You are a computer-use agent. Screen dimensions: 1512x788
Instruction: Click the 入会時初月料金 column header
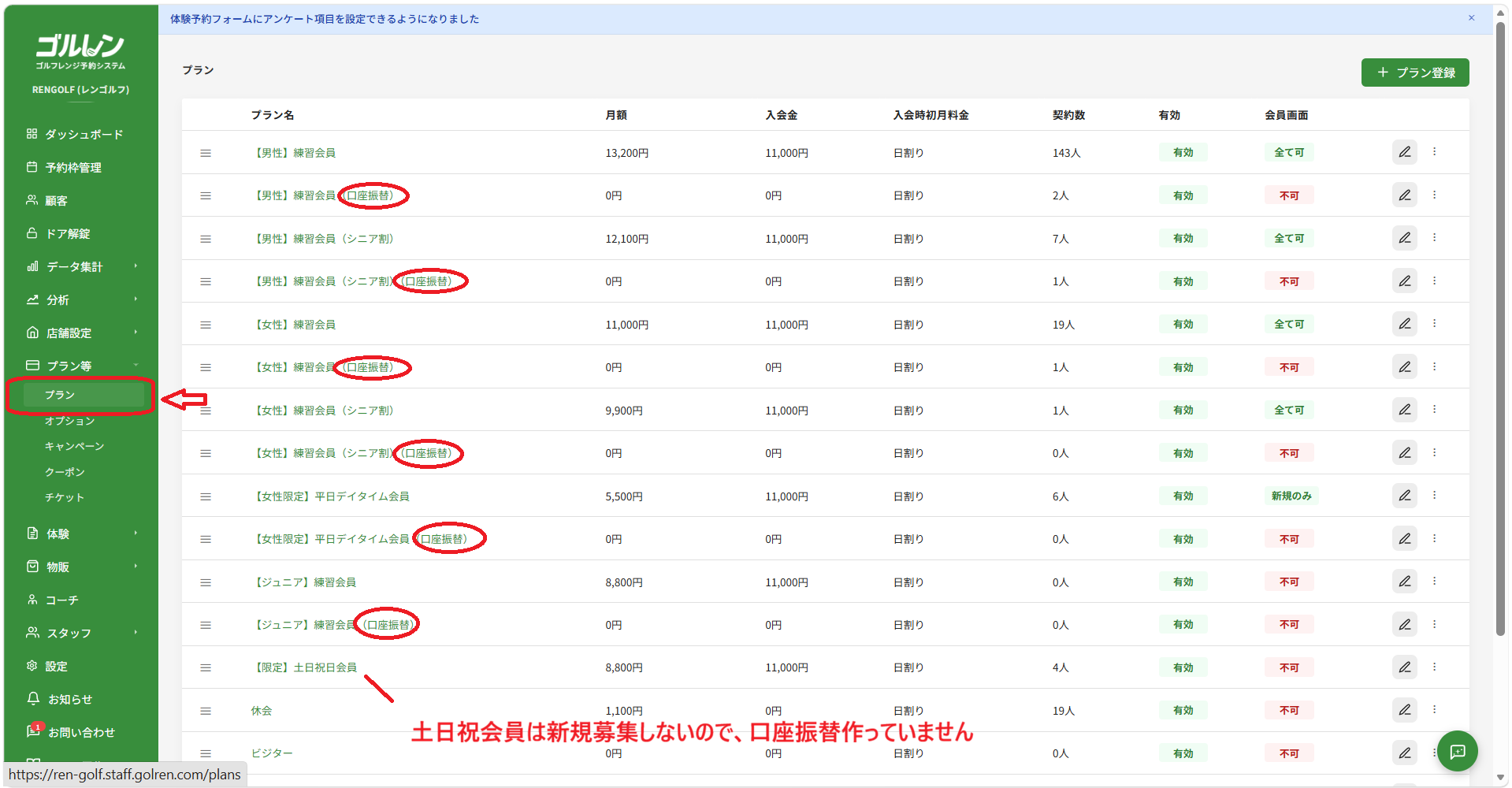[x=931, y=115]
